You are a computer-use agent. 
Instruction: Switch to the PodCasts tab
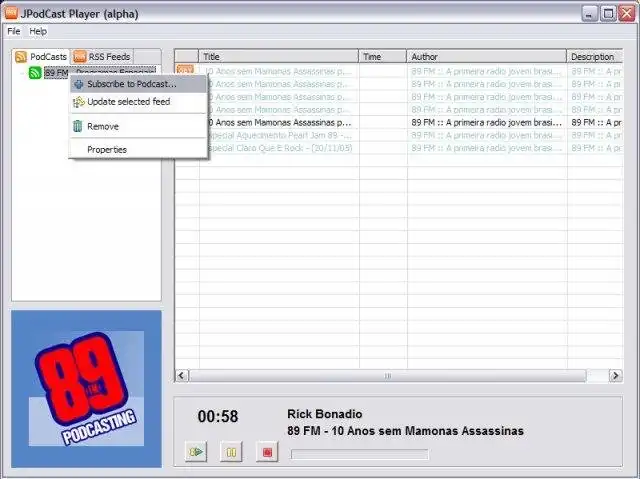[x=41, y=57]
